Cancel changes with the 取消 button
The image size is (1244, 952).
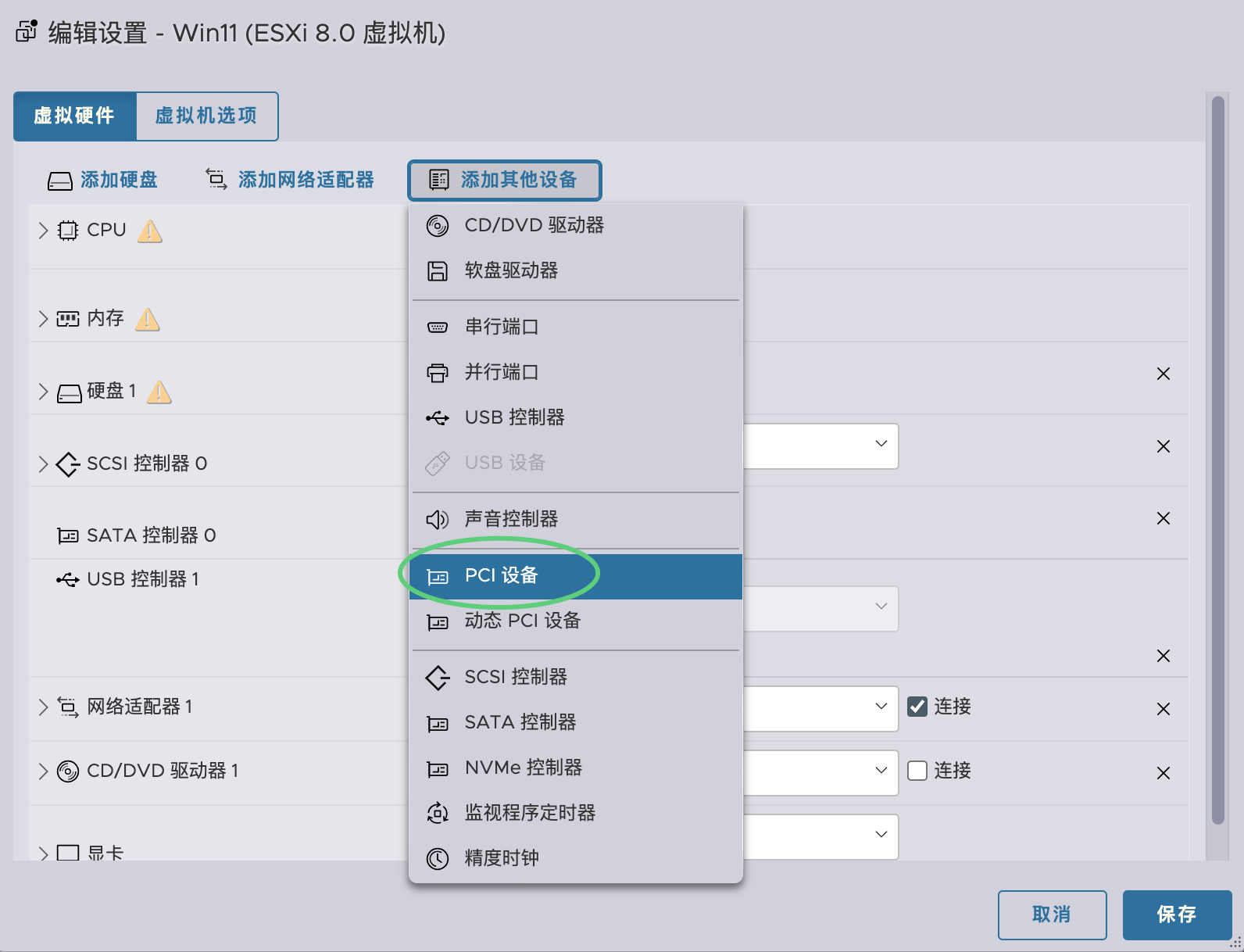[x=1053, y=914]
